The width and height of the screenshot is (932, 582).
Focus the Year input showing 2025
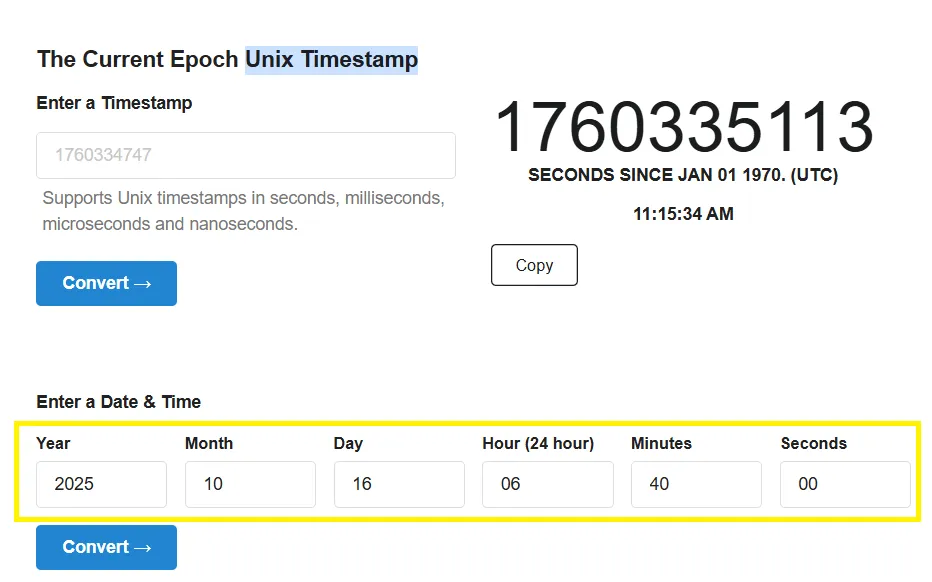[101, 484]
